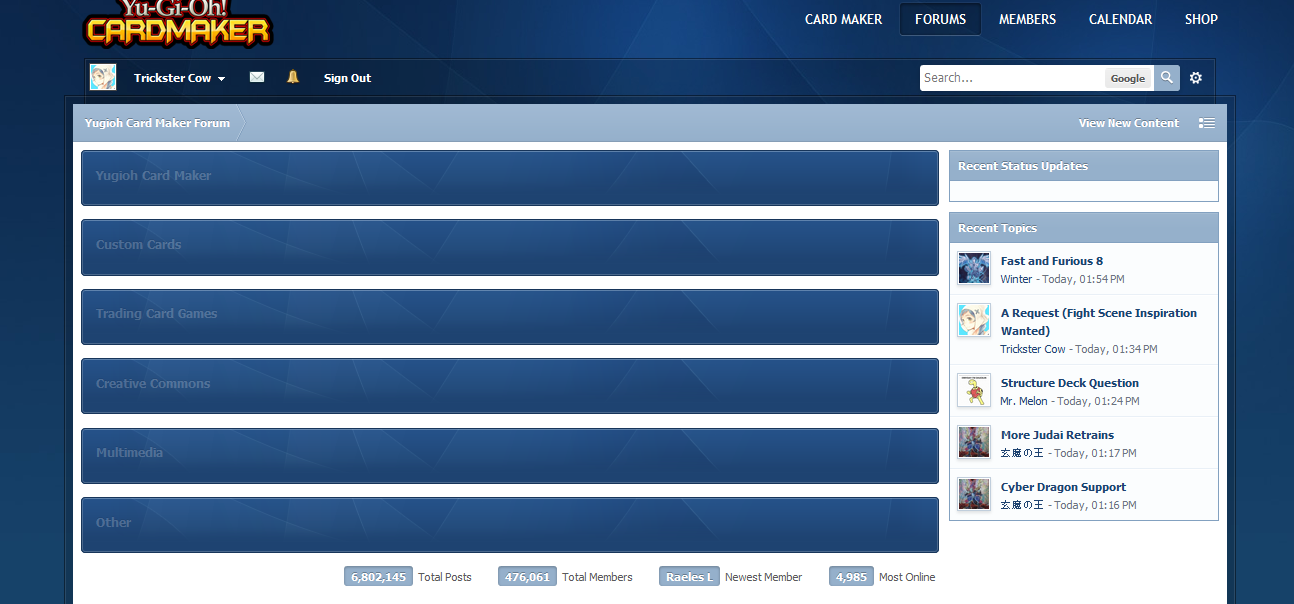Open avatar beside Fast and Furious 8

coord(974,268)
